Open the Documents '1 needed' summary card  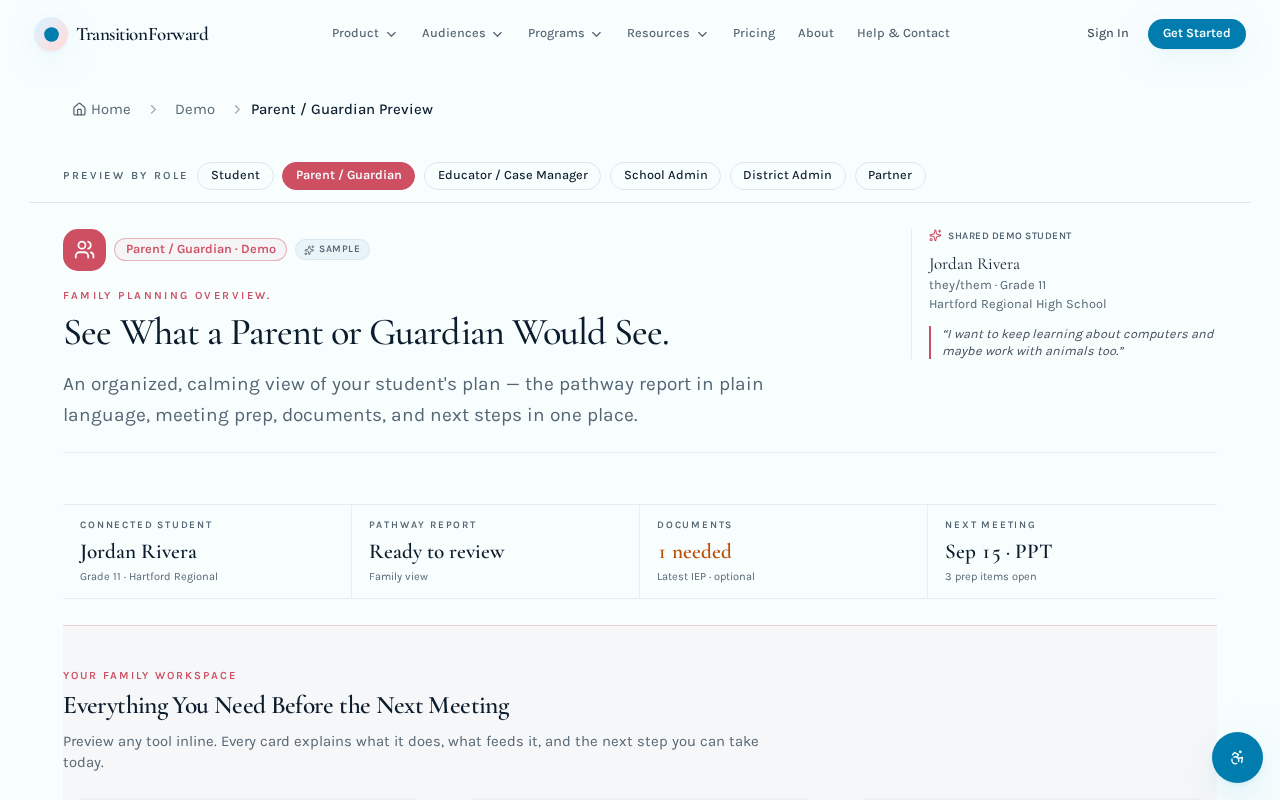[x=783, y=551]
